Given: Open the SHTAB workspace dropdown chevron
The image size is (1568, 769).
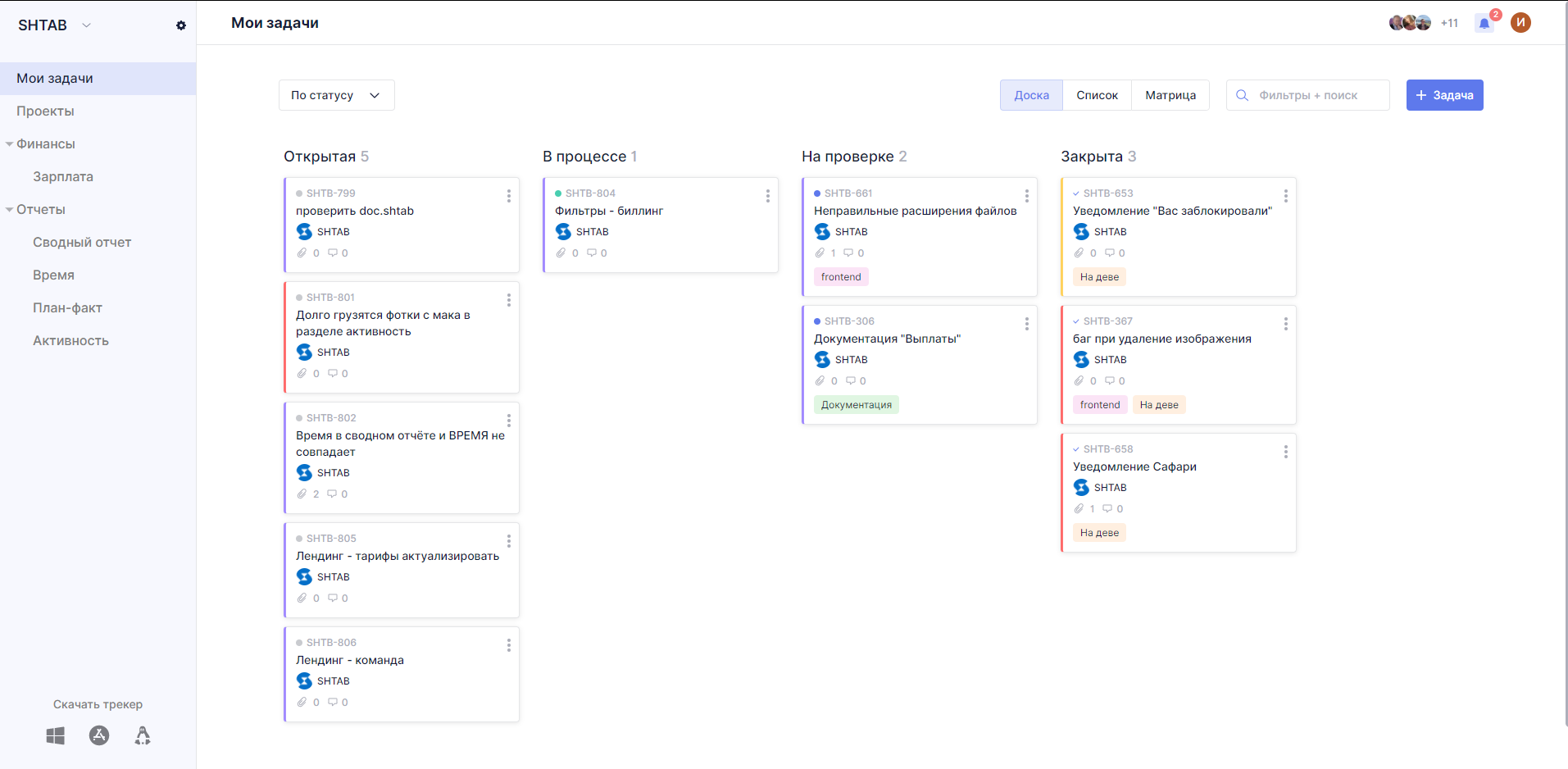Looking at the screenshot, I should [86, 25].
